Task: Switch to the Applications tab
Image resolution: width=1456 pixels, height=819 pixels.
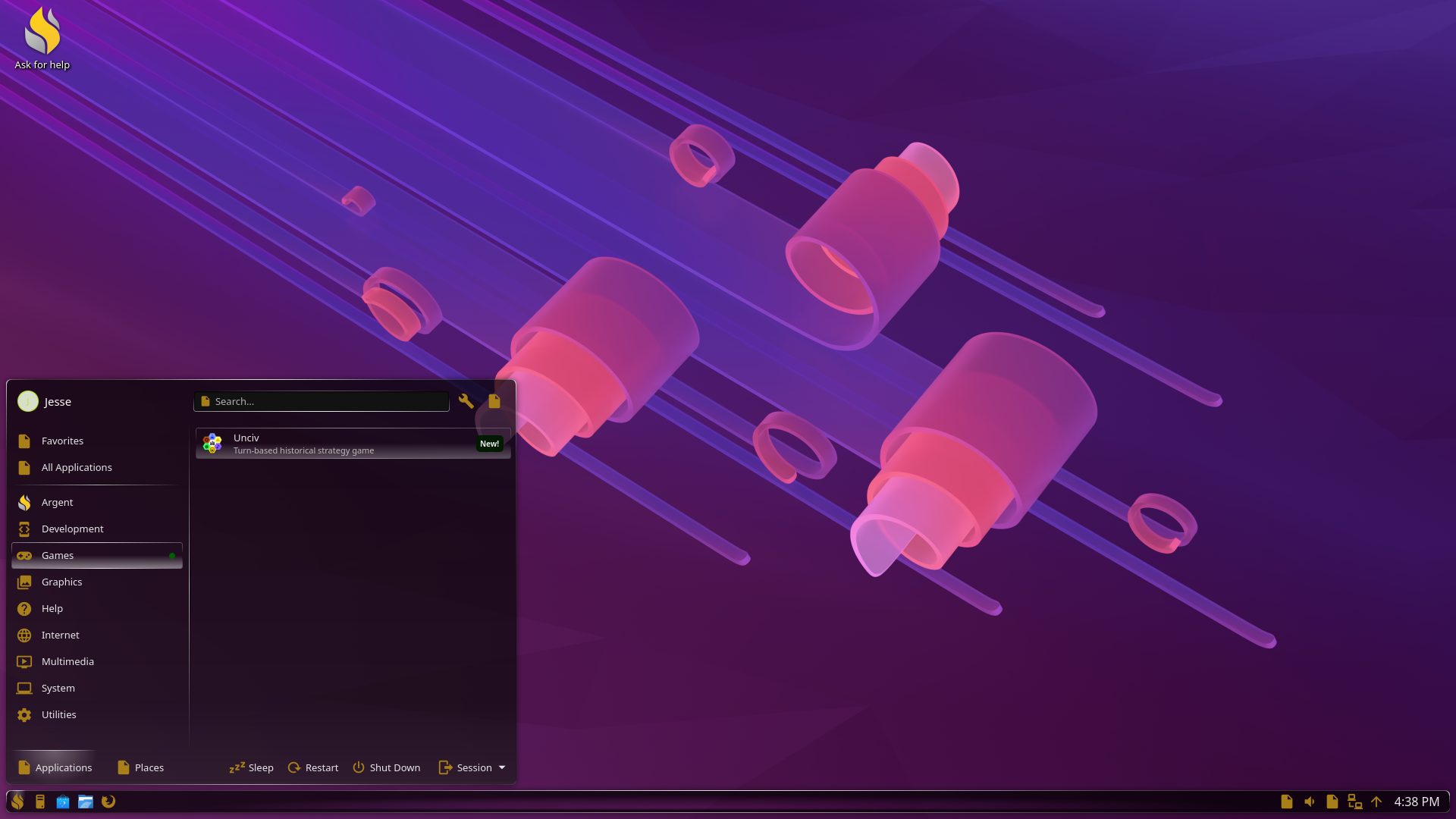Action: coord(55,767)
